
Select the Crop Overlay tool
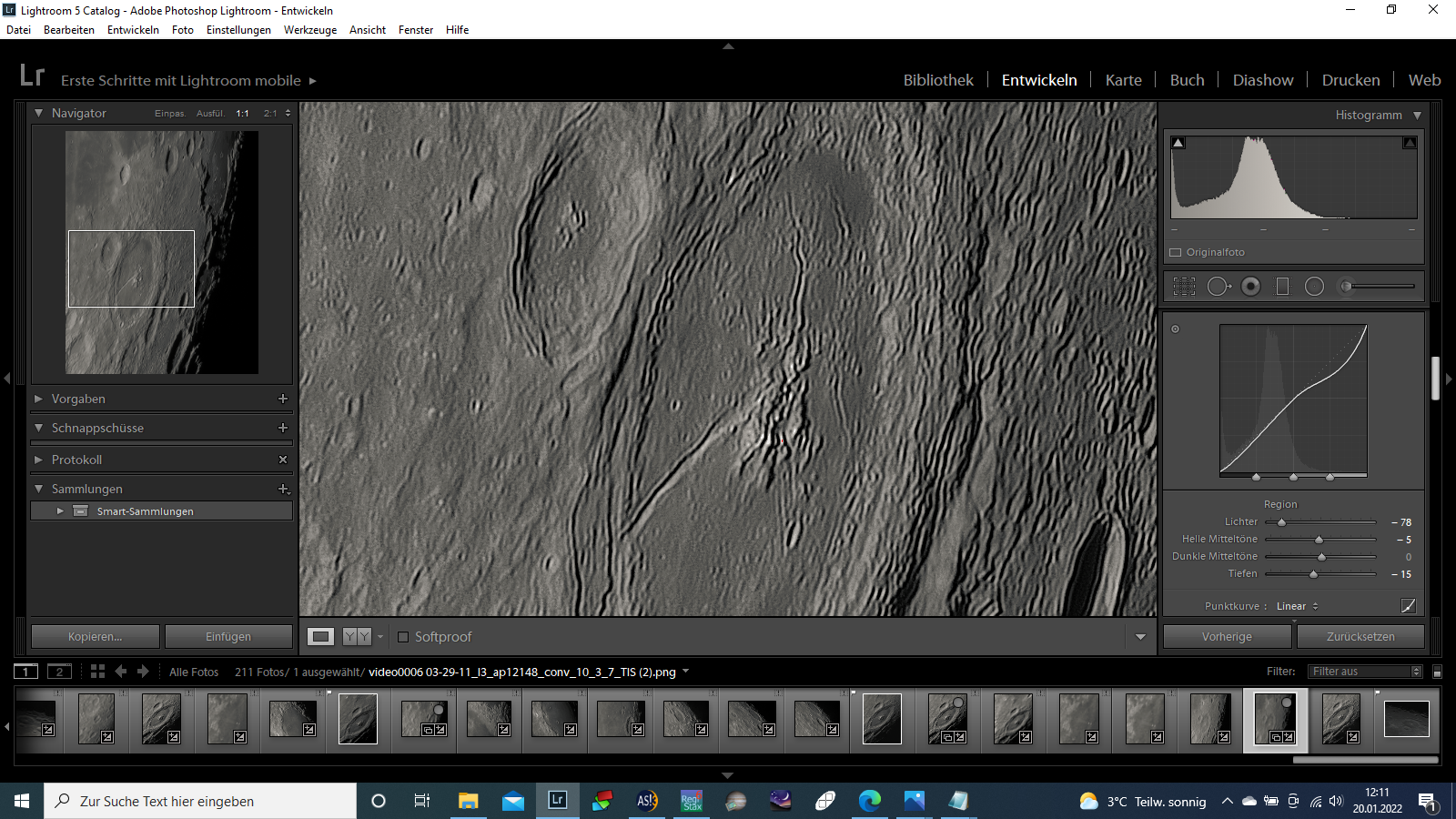pyautogui.click(x=1184, y=287)
